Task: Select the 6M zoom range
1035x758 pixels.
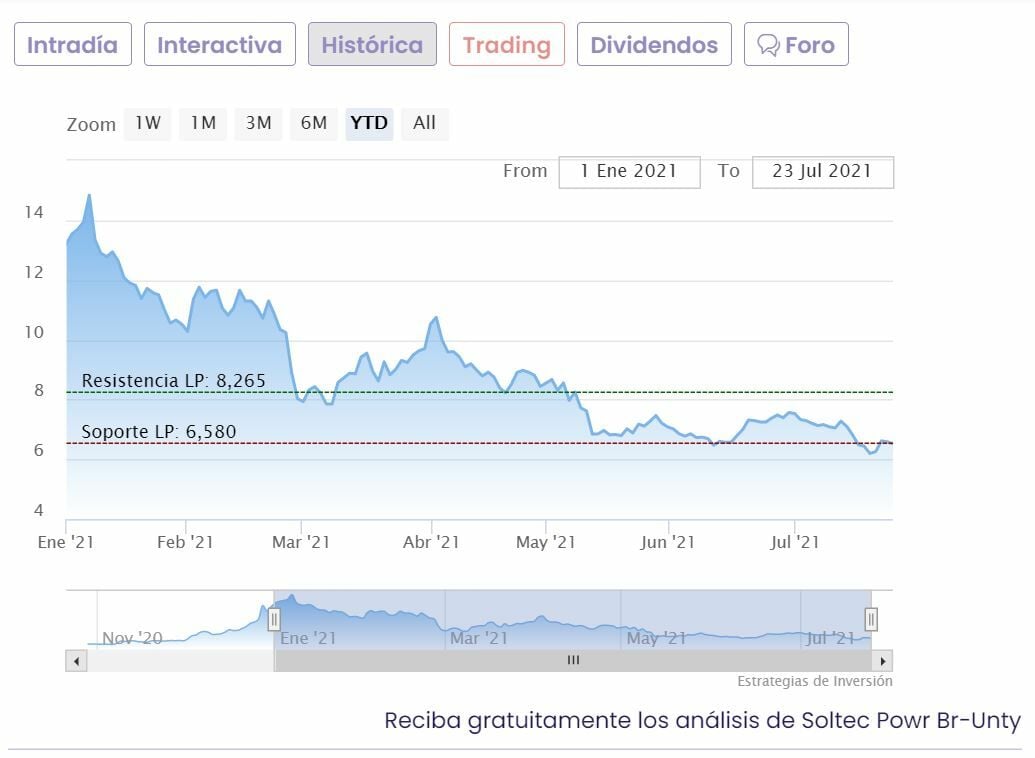Action: [314, 123]
